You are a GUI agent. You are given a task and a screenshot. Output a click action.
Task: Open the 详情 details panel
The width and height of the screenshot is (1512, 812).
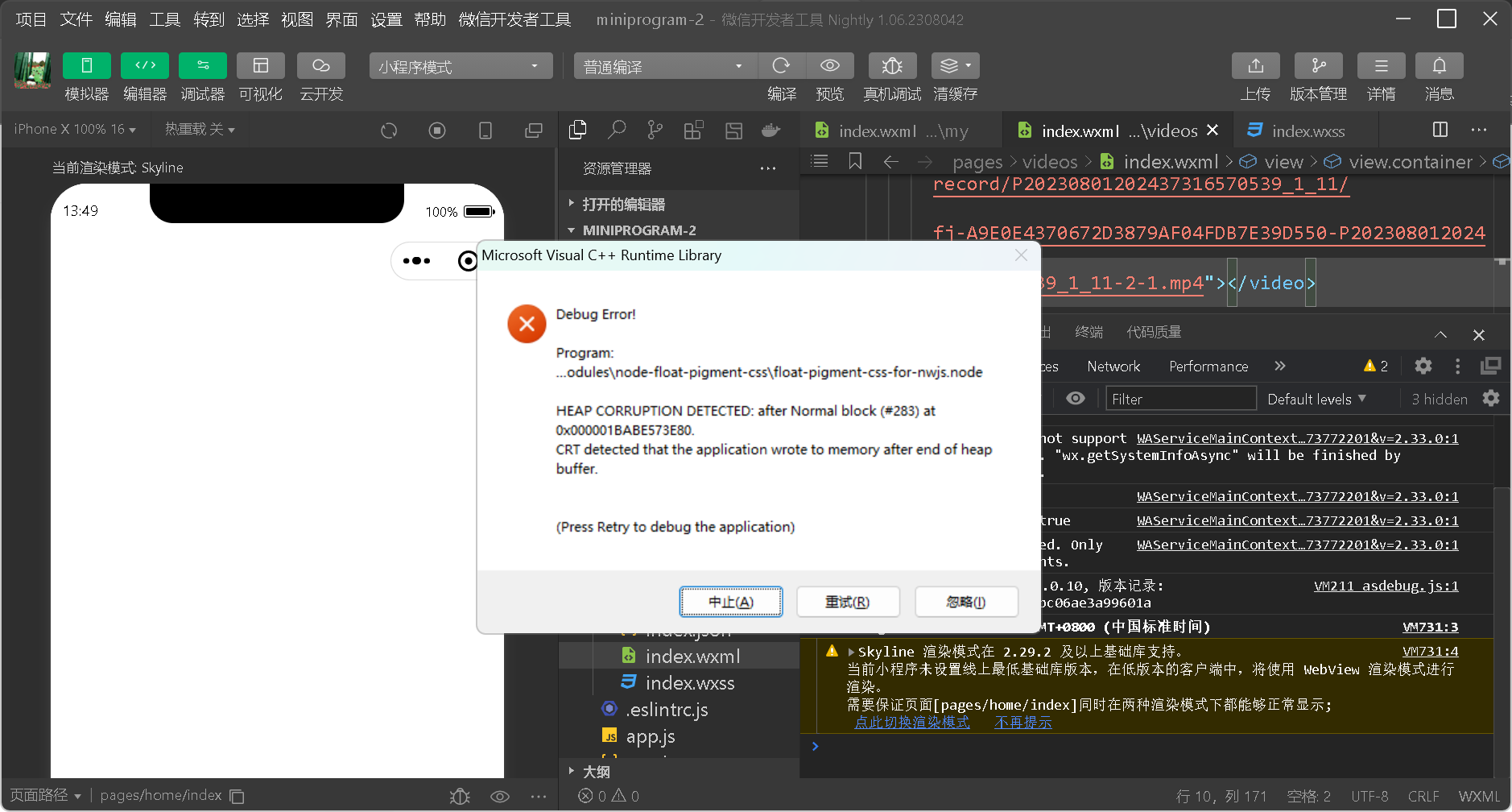[1382, 65]
